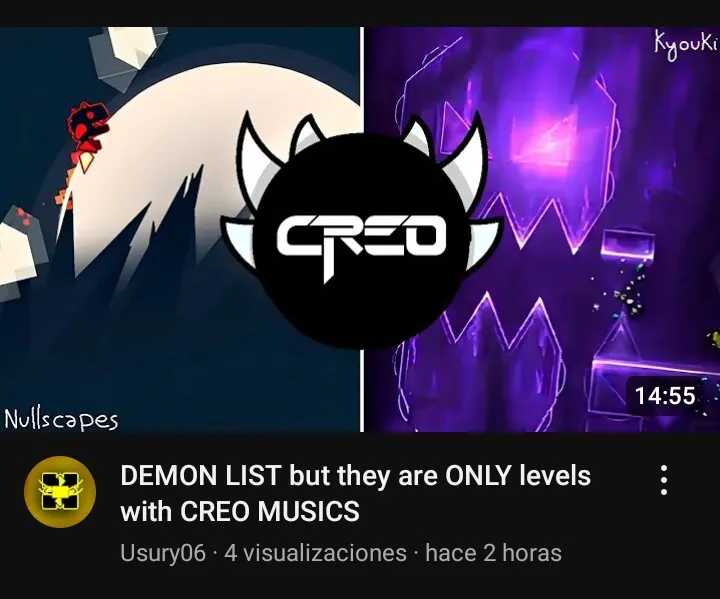Click the 'with CREO MUSICS' title line
Screen dimensions: 720x599
tap(240, 511)
